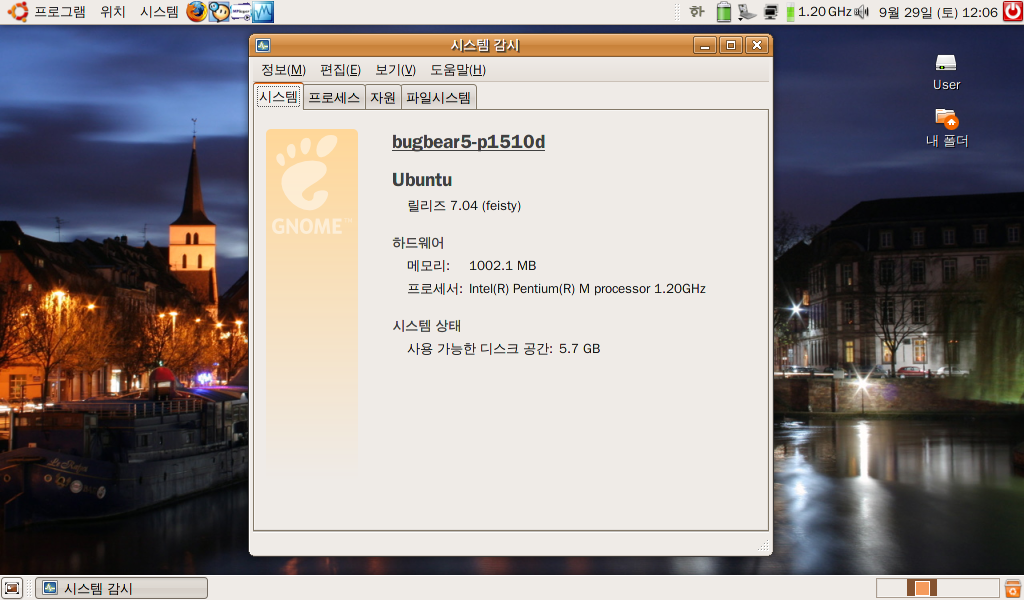Open the 위치 places menu
Screen dimensions: 1024x600
coord(113,12)
